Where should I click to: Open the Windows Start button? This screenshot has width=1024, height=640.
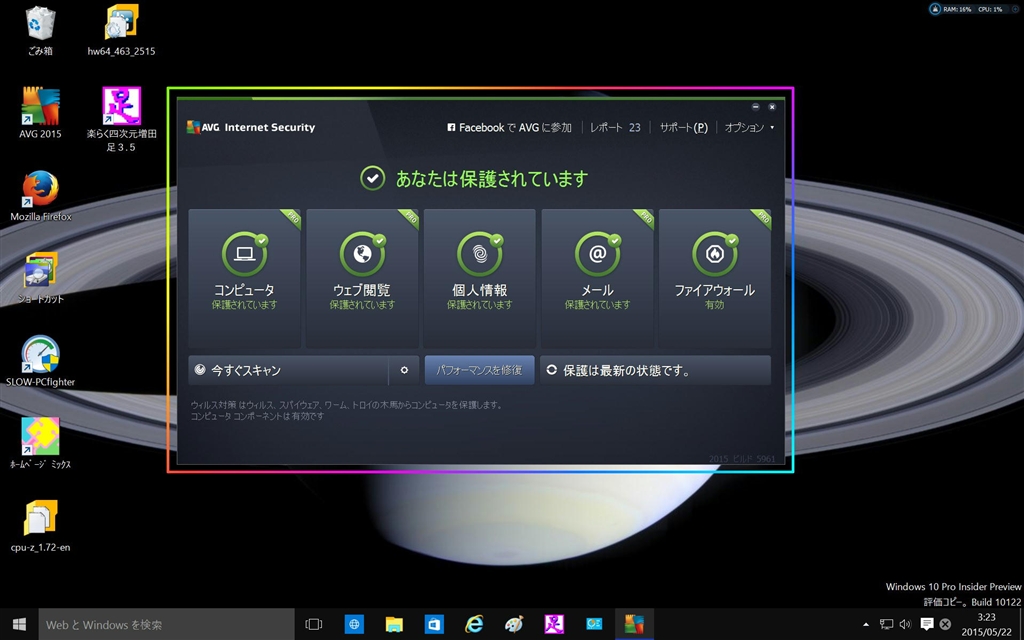(x=20, y=624)
